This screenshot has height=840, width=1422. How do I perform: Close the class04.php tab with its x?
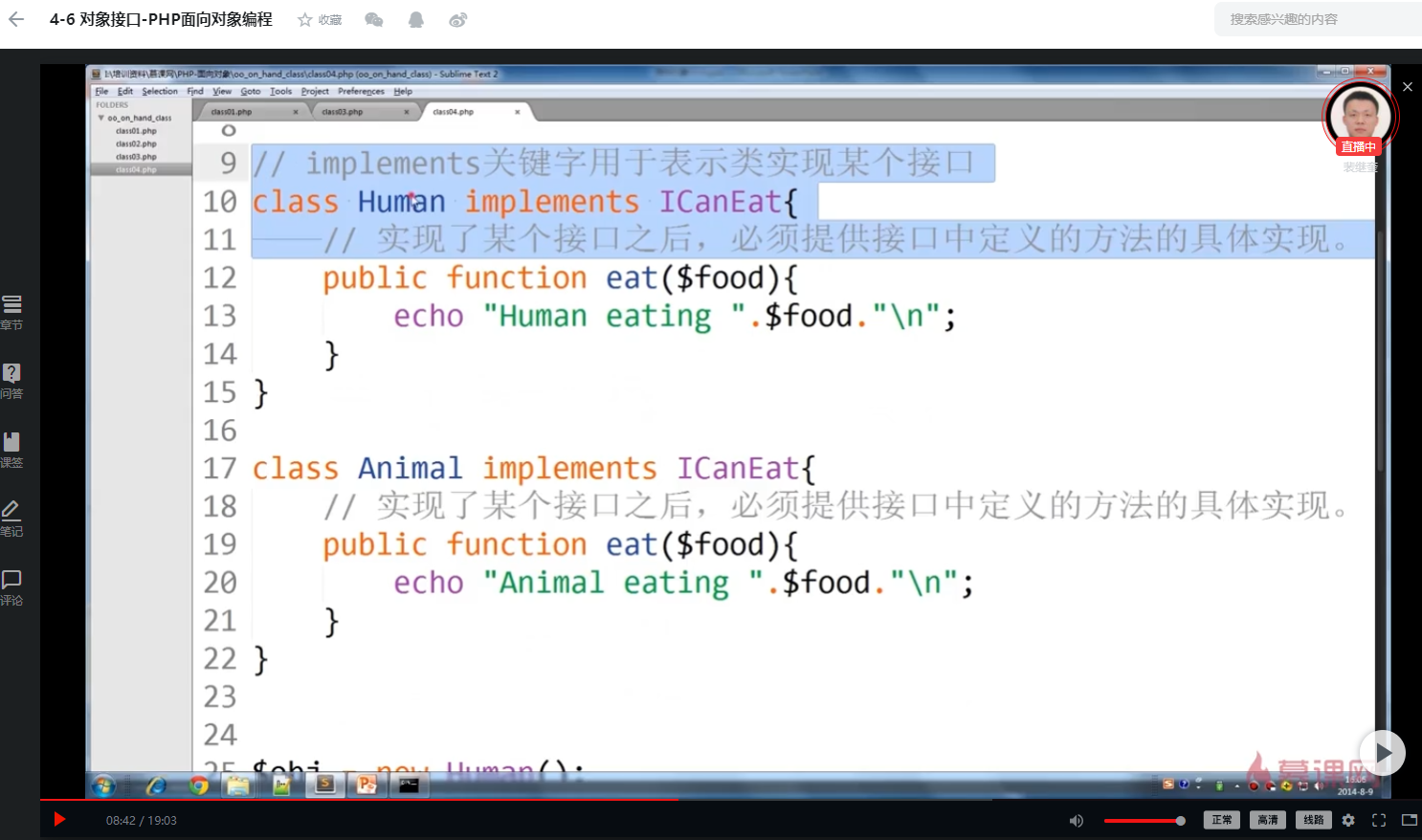point(518,112)
